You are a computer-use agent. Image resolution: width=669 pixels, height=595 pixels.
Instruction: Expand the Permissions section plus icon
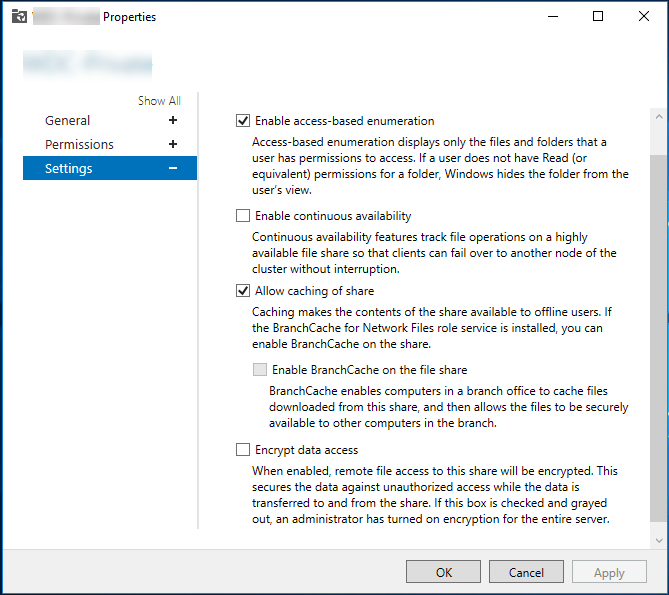coord(173,144)
